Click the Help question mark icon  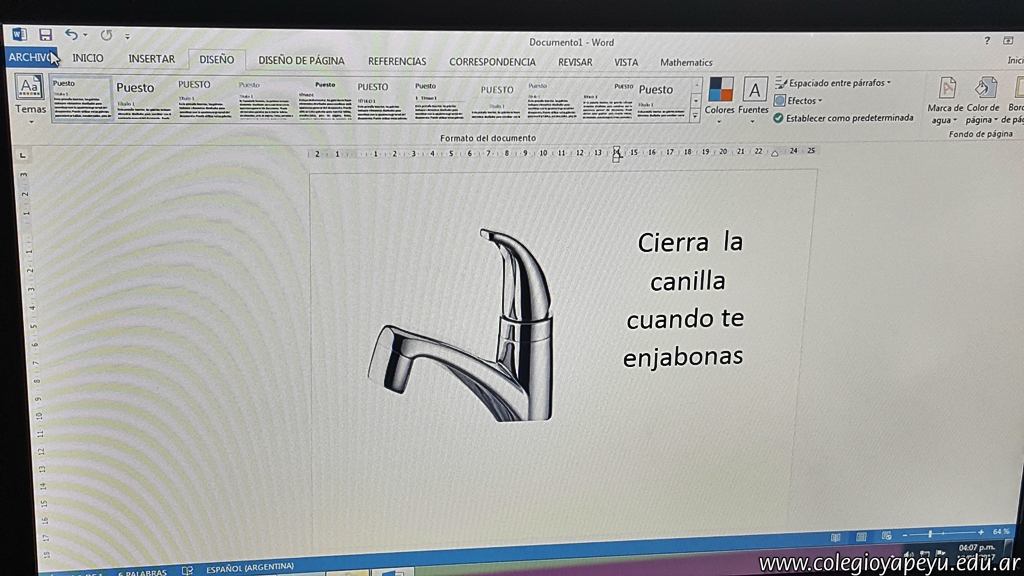[x=987, y=41]
